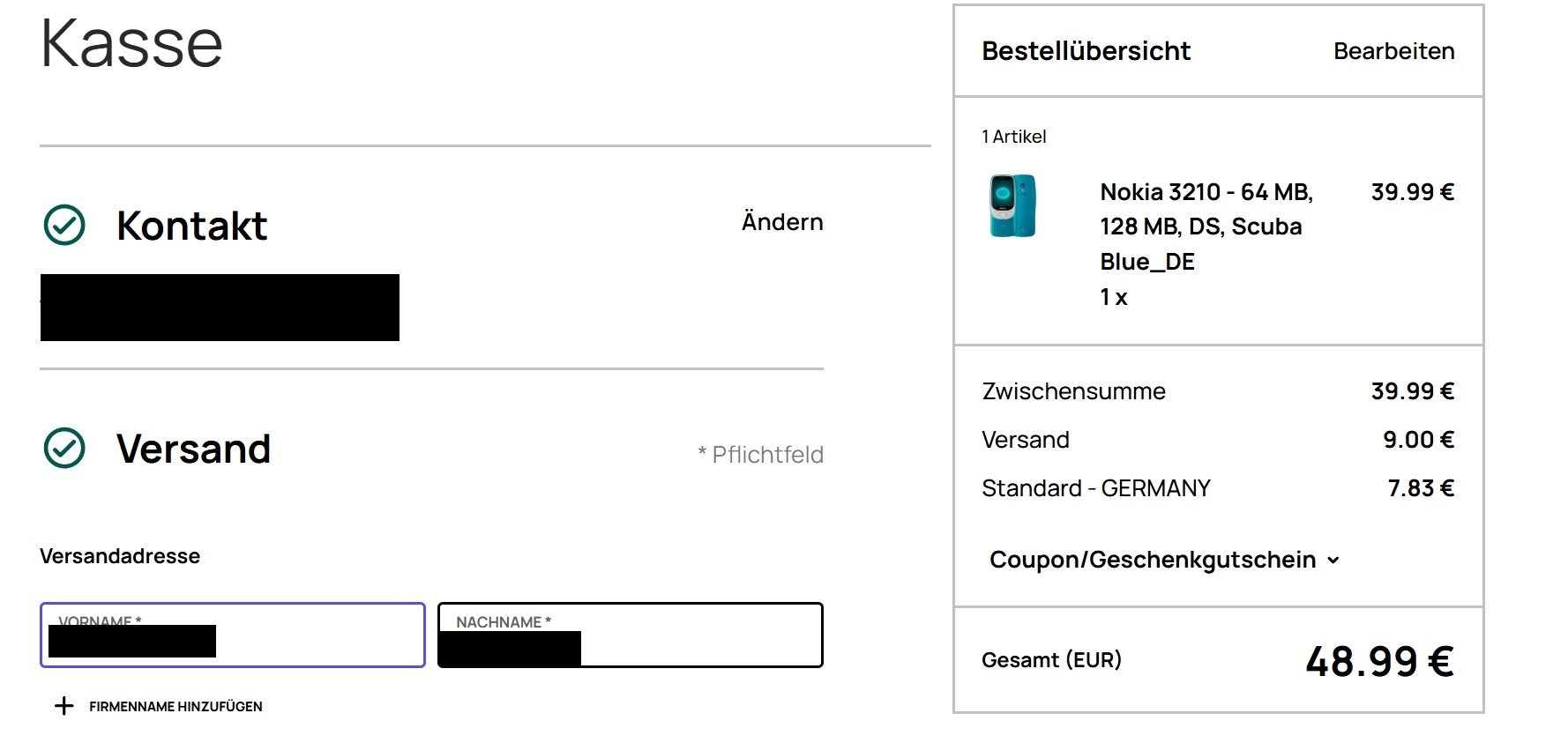The image size is (1568, 743).
Task: Click the Versandadresse label
Action: point(120,556)
